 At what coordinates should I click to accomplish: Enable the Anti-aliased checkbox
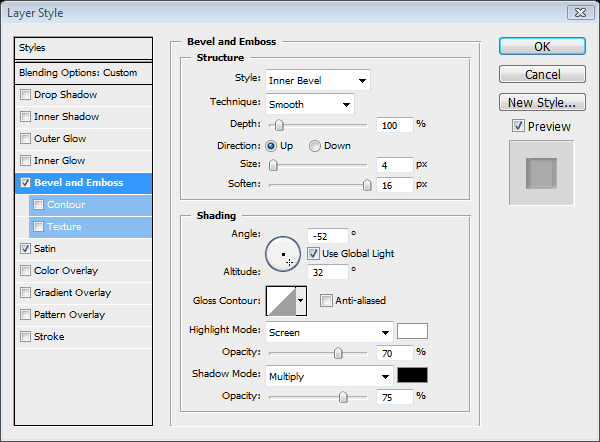click(x=326, y=300)
